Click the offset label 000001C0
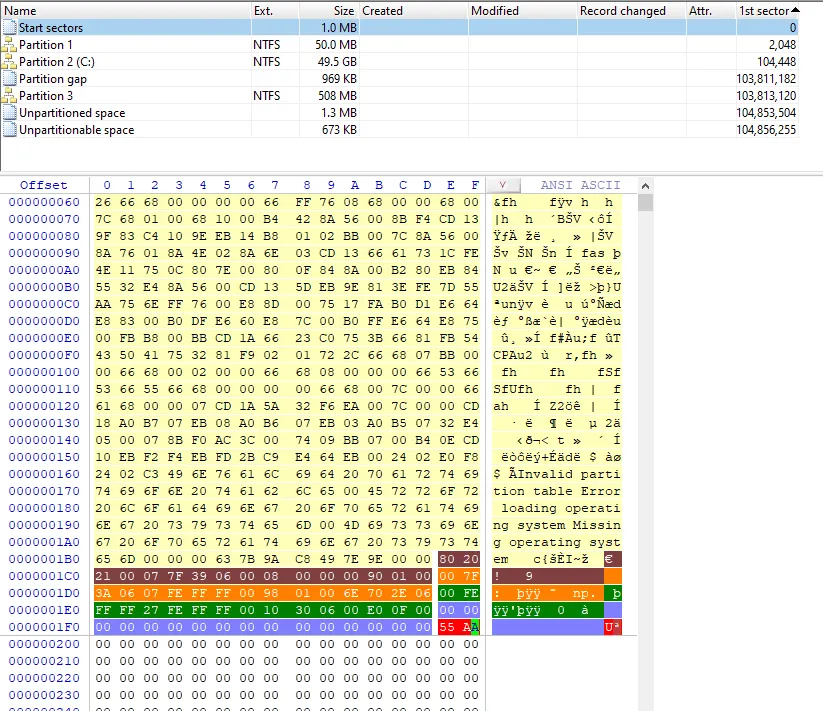Image resolution: width=823 pixels, height=711 pixels. [x=43, y=576]
